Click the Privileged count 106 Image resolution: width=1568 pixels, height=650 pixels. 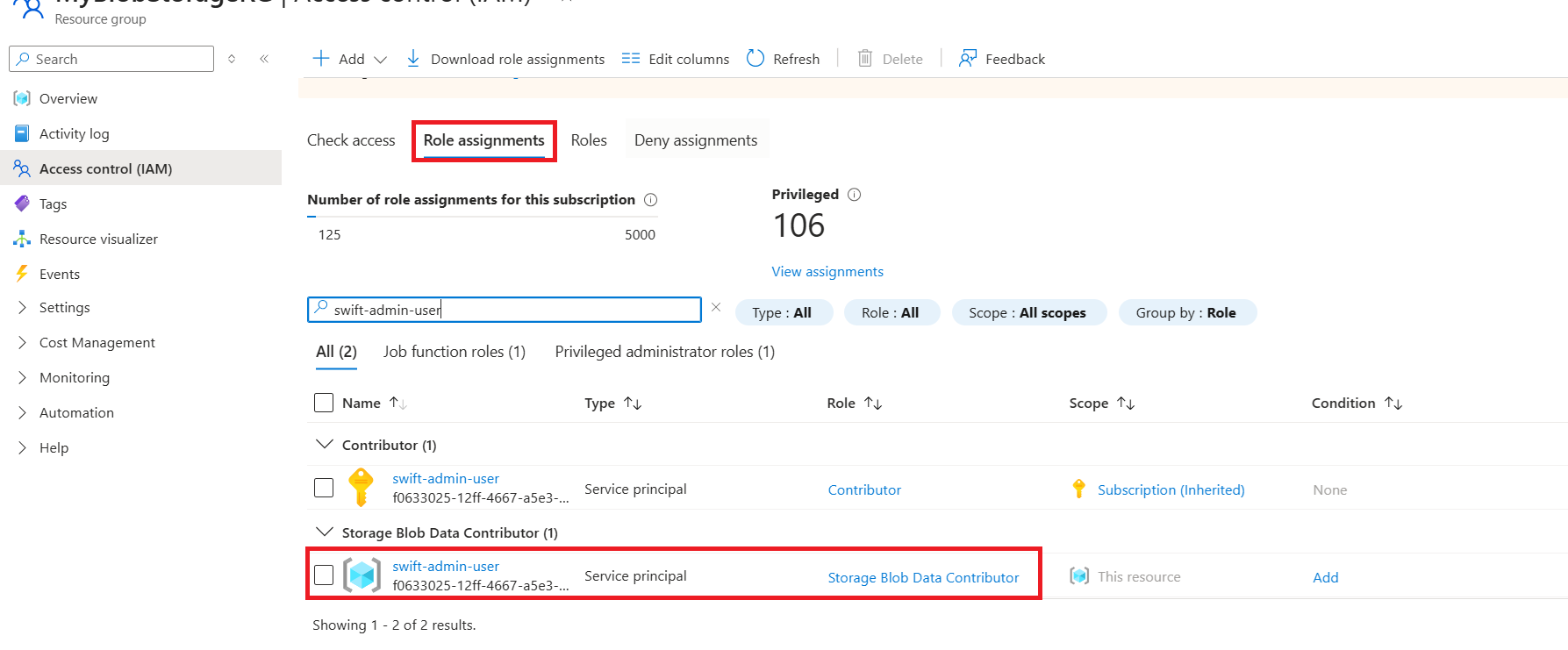coord(798,225)
